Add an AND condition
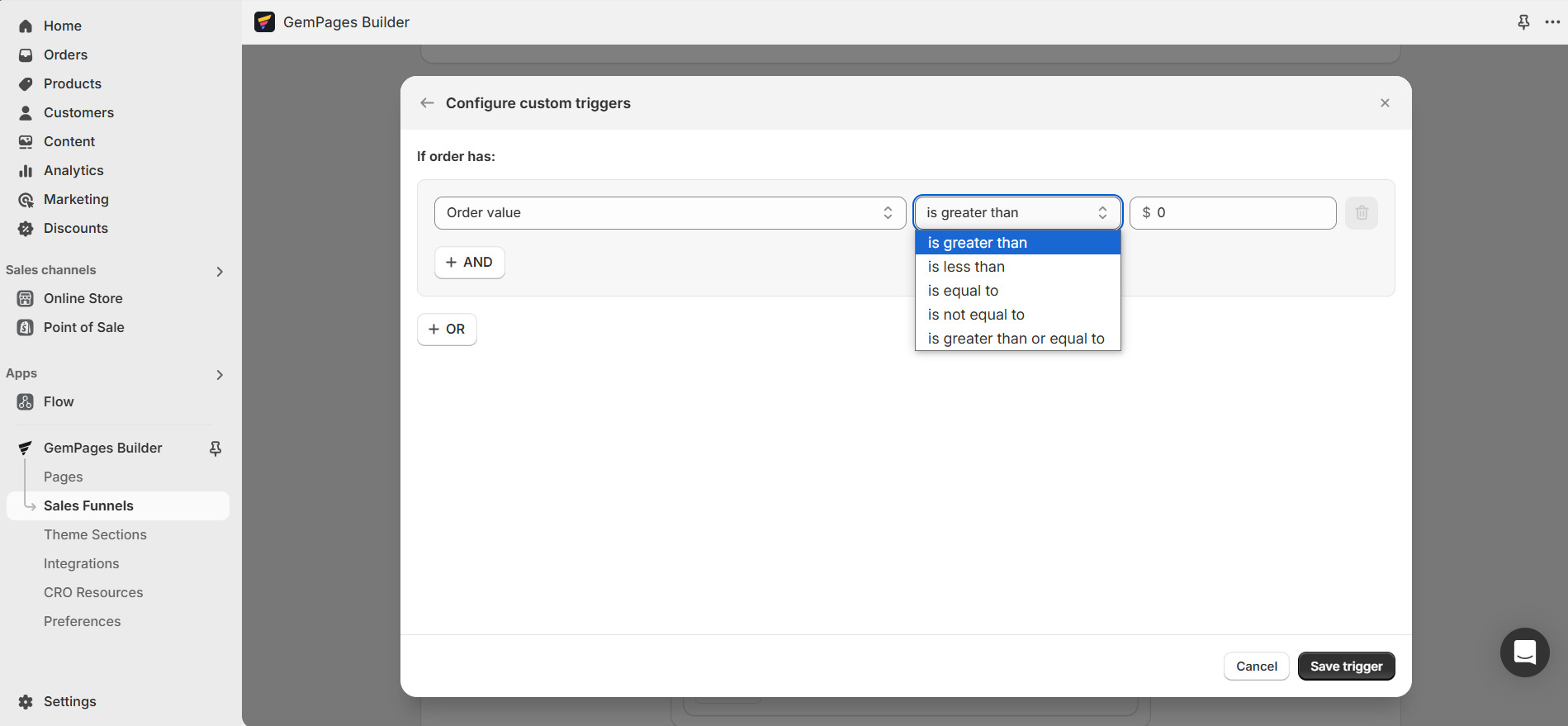 (469, 263)
